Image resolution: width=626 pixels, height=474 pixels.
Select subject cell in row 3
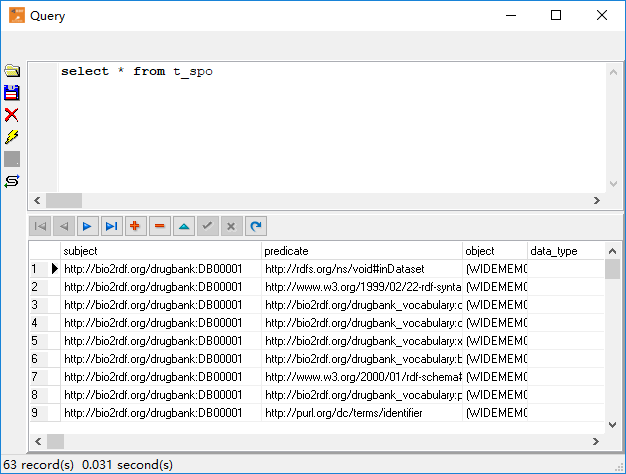tap(161, 305)
